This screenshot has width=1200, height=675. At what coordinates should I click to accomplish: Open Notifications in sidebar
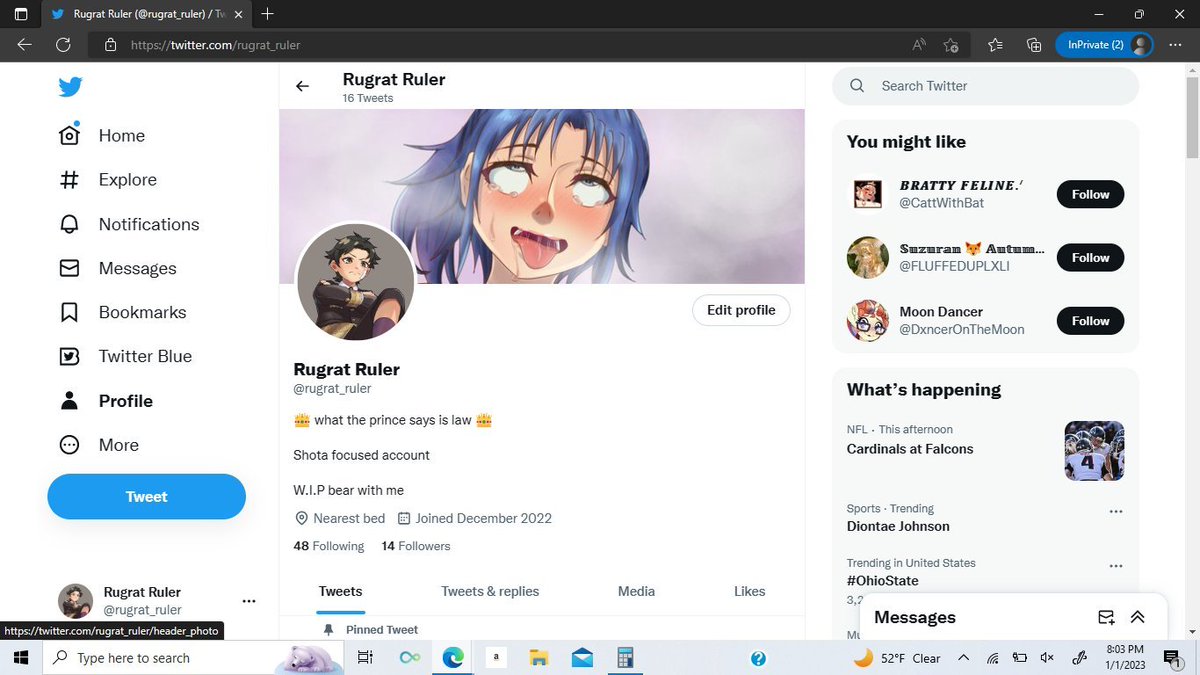[129, 224]
